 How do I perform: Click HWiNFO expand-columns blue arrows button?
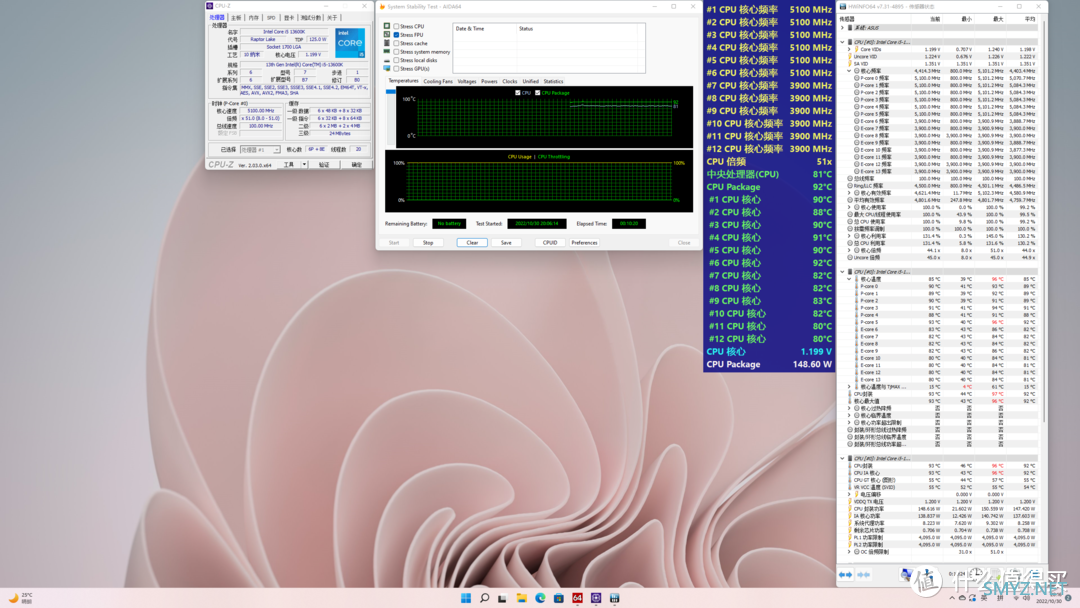click(846, 574)
